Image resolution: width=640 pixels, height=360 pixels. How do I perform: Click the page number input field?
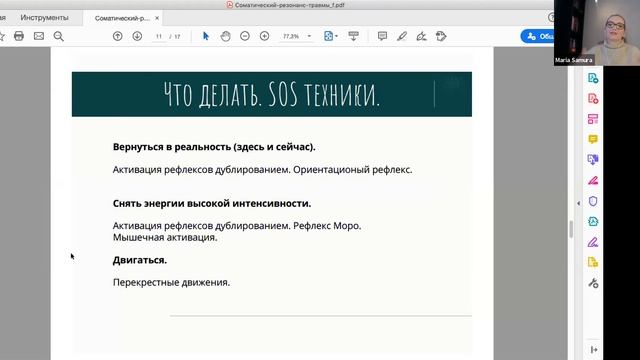pyautogui.click(x=159, y=36)
